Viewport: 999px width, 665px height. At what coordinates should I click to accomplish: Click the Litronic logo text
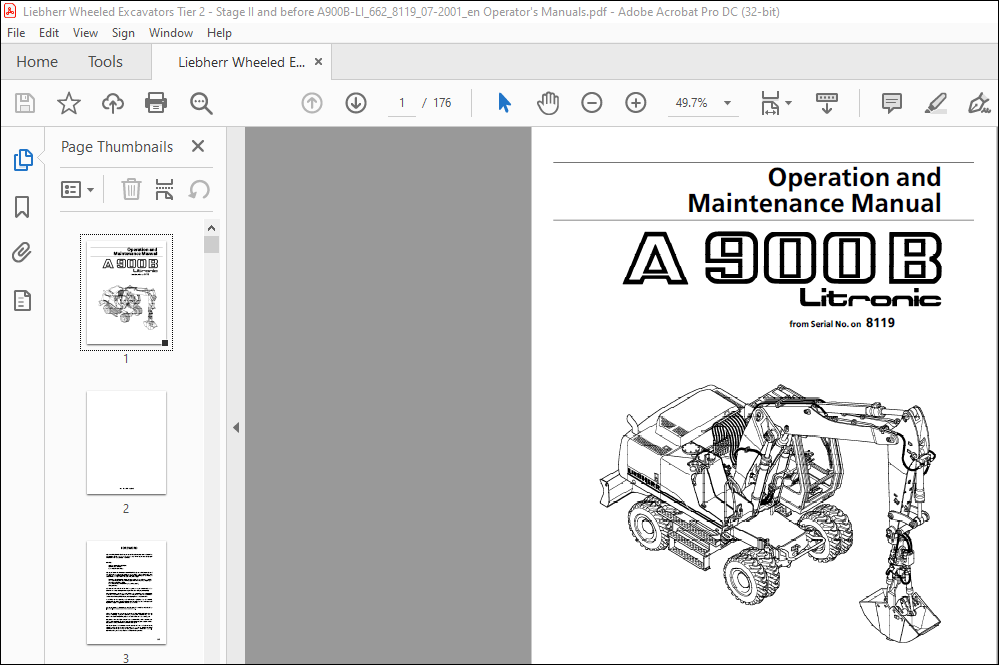tap(870, 297)
